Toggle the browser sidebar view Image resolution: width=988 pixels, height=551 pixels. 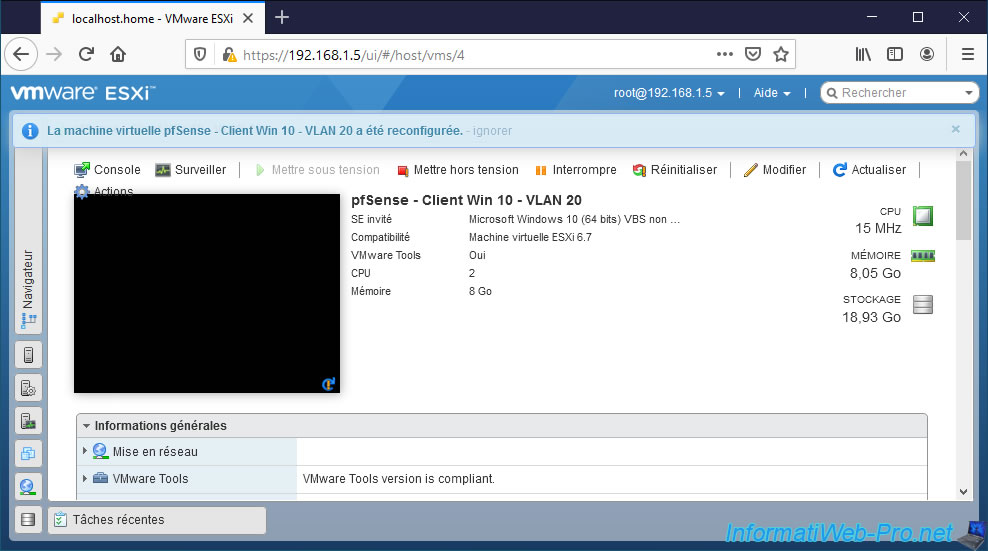(895, 54)
